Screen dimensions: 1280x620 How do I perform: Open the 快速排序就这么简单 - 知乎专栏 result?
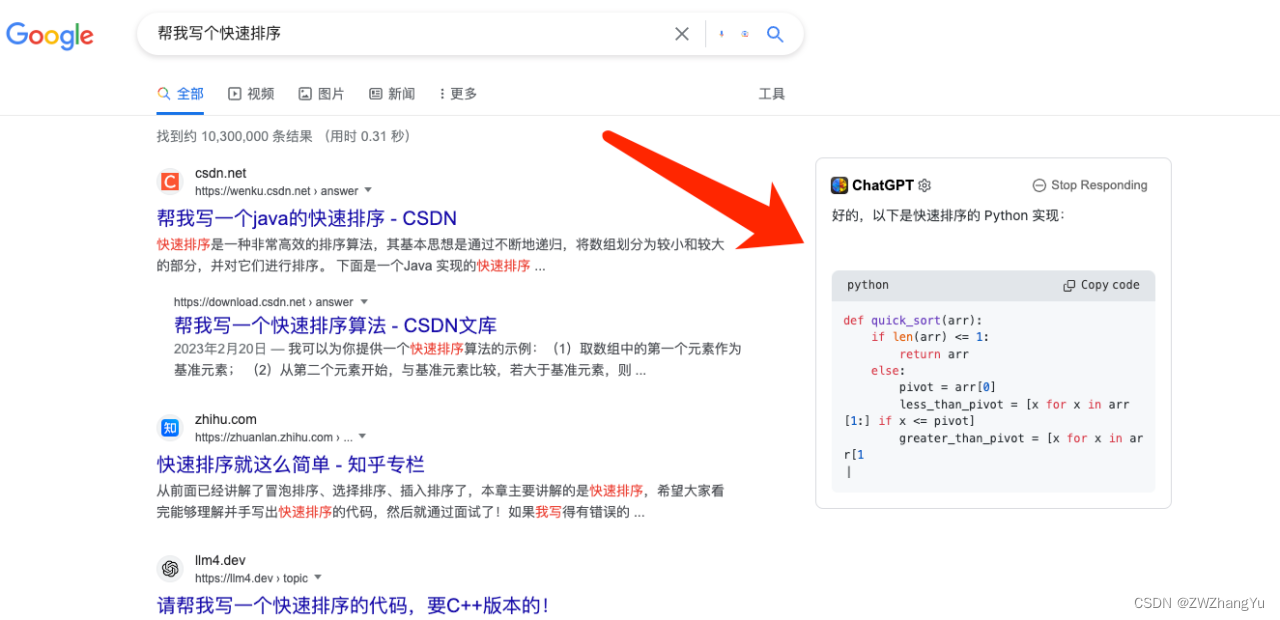click(x=291, y=465)
